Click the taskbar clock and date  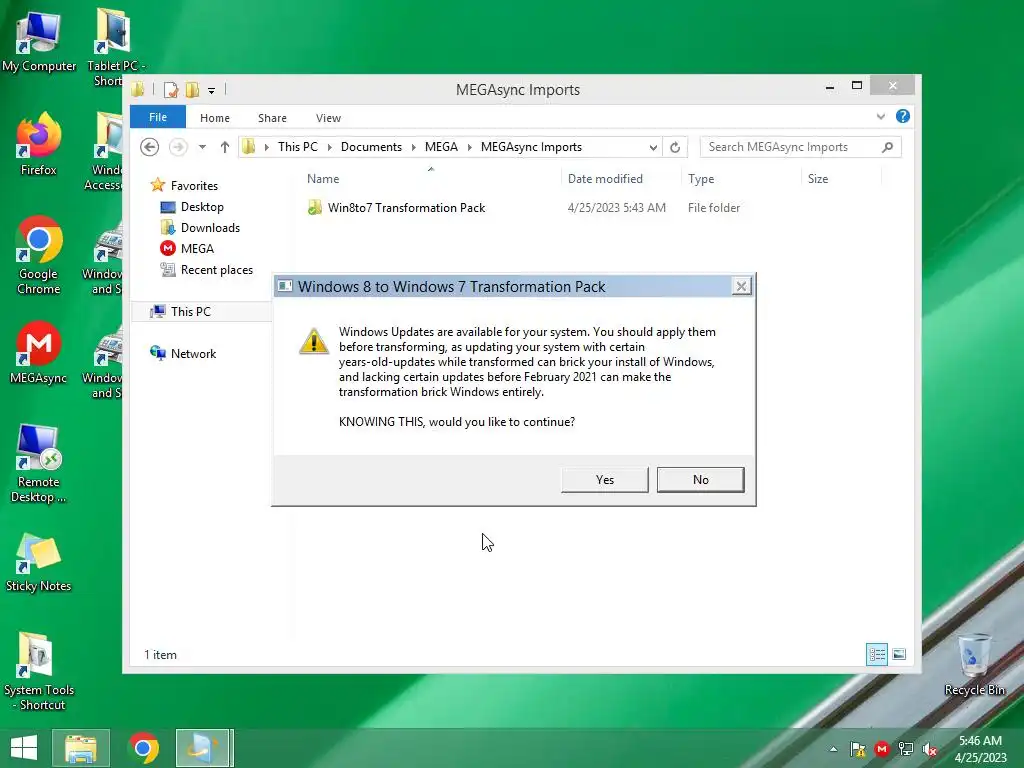click(980, 749)
